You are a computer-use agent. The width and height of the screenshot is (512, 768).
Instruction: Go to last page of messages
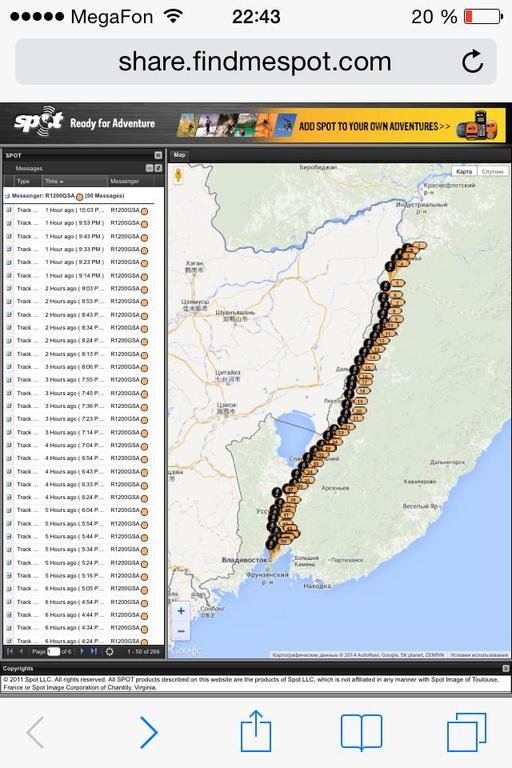click(x=94, y=651)
